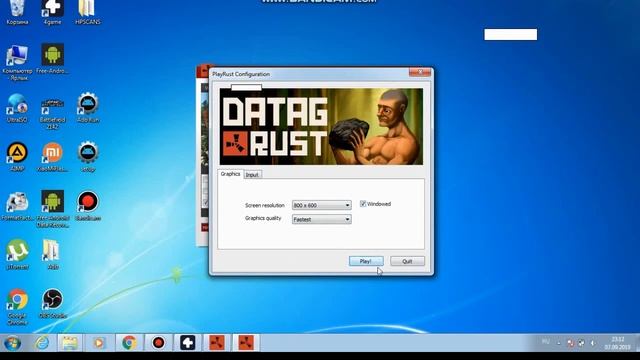Click the Chrome taskbar icon
The image size is (640, 360).
point(129,343)
